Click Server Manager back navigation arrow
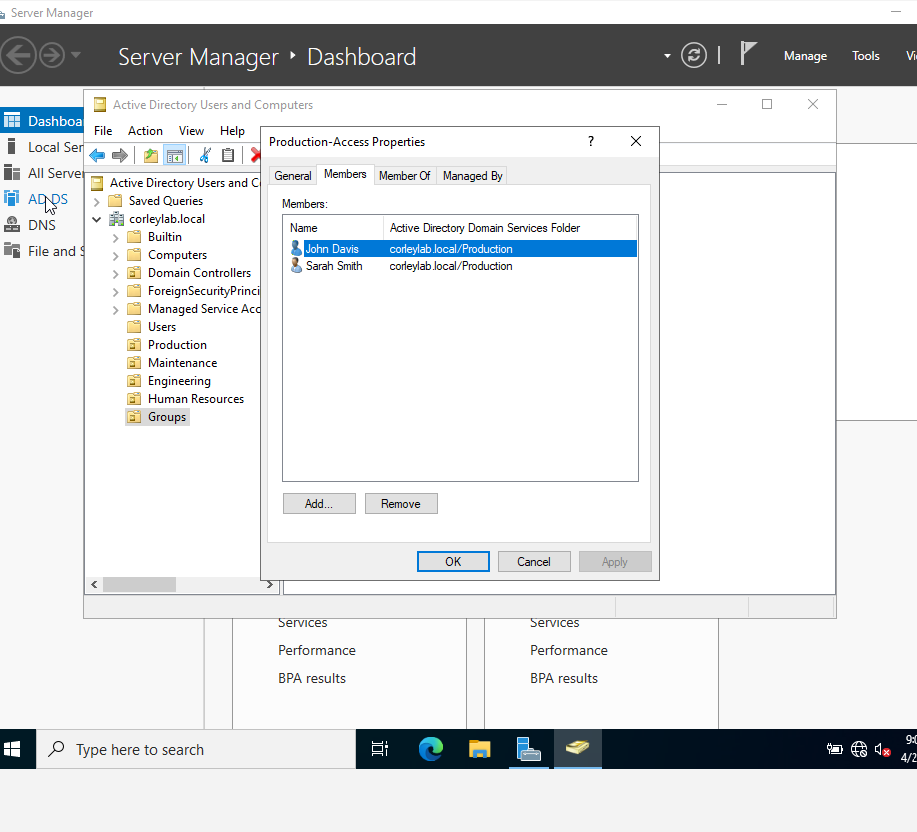This screenshot has height=832, width=917. [x=18, y=56]
